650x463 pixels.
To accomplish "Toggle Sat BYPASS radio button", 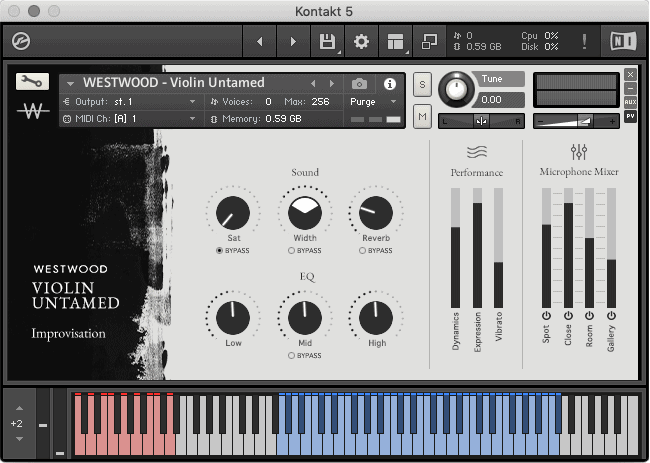I will click(219, 250).
